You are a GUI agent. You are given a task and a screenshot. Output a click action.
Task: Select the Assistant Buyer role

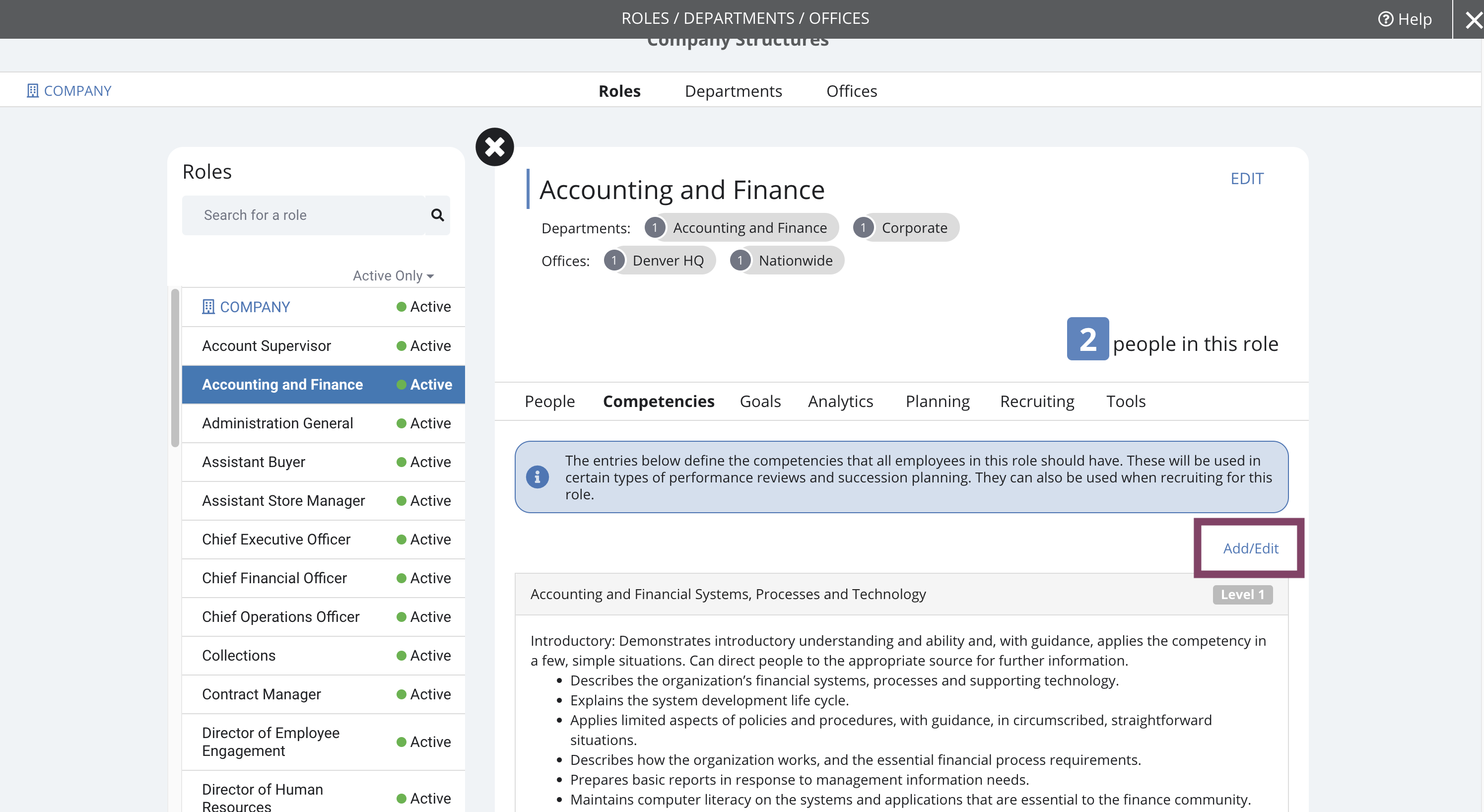click(324, 462)
